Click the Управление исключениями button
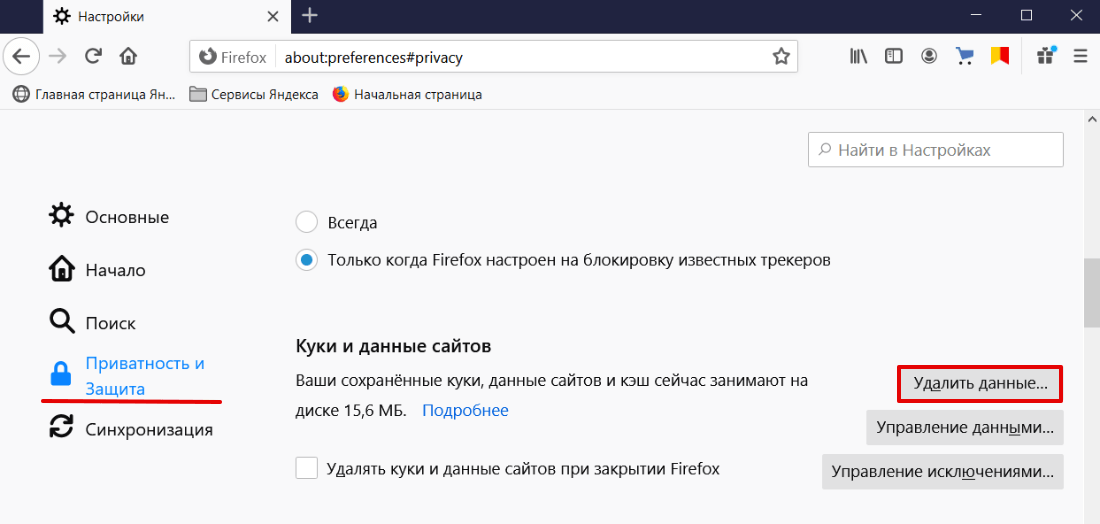 (943, 471)
